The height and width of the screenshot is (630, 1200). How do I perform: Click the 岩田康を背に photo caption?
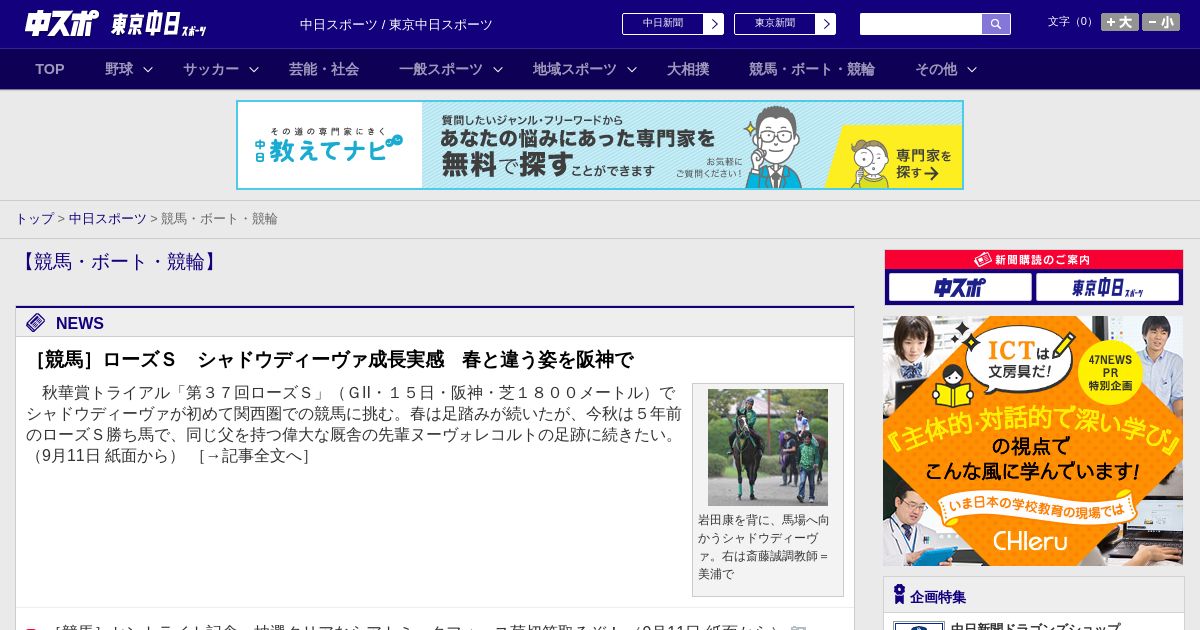click(765, 547)
